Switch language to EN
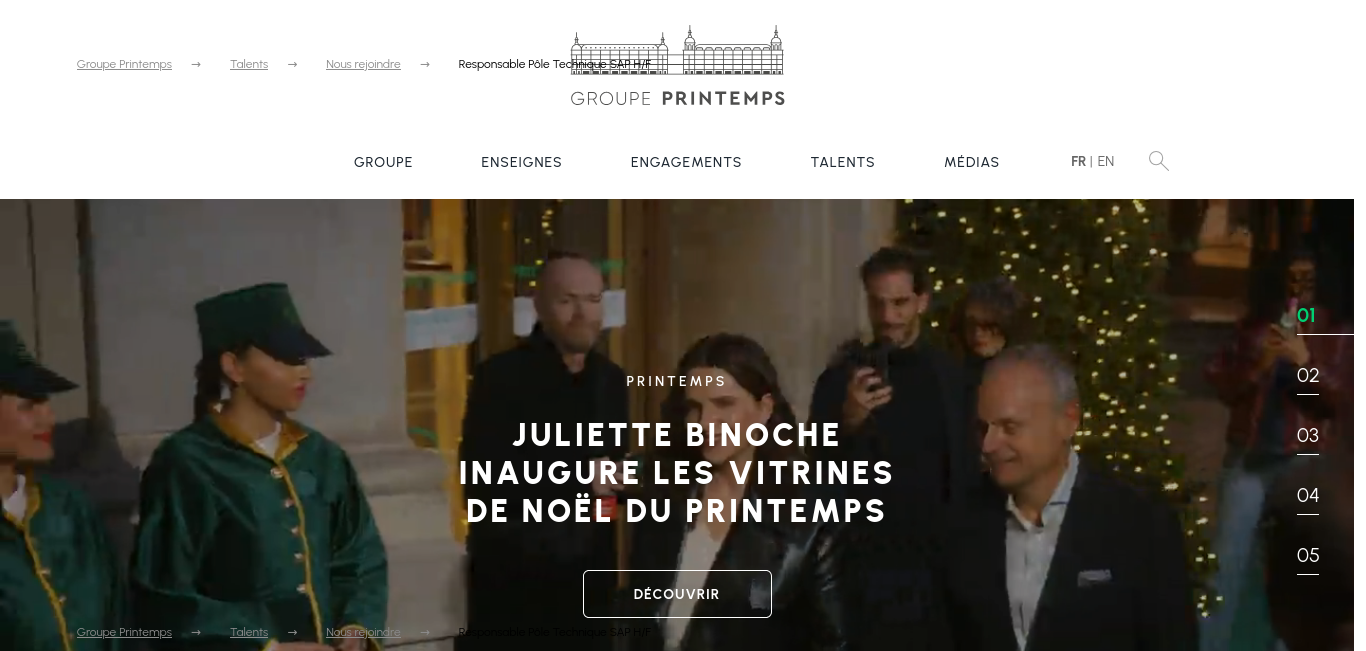Image resolution: width=1366 pixels, height=651 pixels. pos(1106,161)
